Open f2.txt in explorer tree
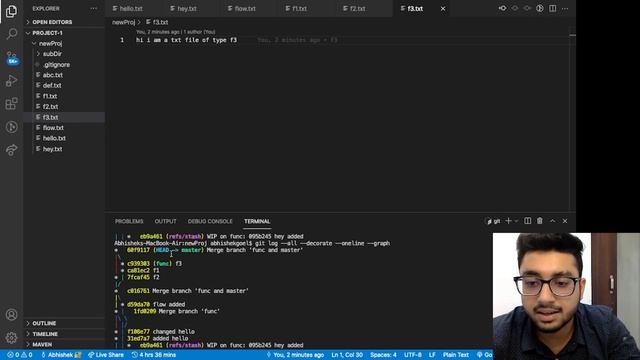Viewport: 640px width, 360px height. [64, 107]
